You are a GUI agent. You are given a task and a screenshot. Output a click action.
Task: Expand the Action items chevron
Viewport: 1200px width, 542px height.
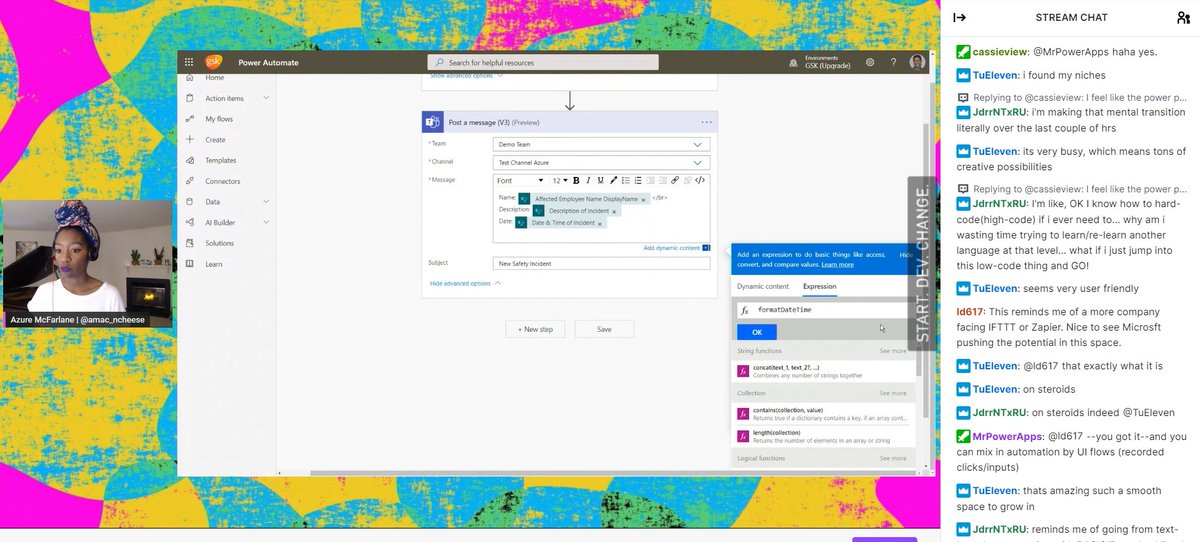266,98
